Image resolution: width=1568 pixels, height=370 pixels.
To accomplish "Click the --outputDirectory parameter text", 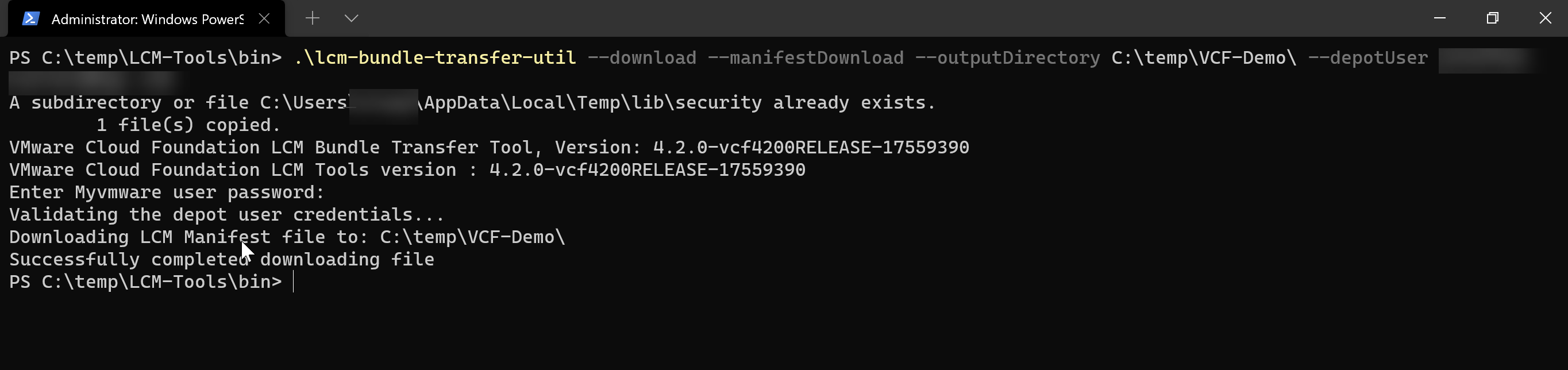I will click(1007, 58).
